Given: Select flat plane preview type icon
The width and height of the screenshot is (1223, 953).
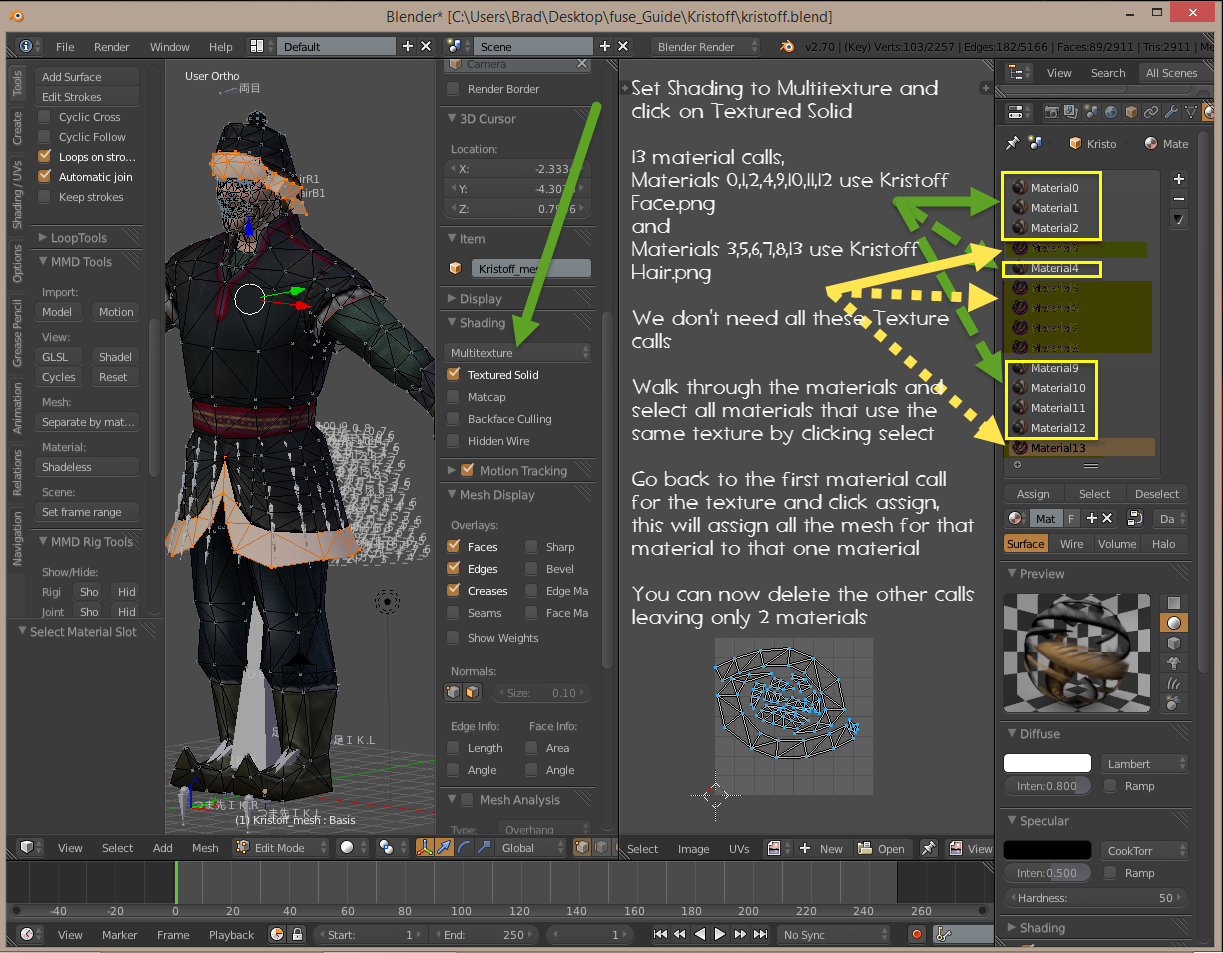Looking at the screenshot, I should (x=1174, y=602).
